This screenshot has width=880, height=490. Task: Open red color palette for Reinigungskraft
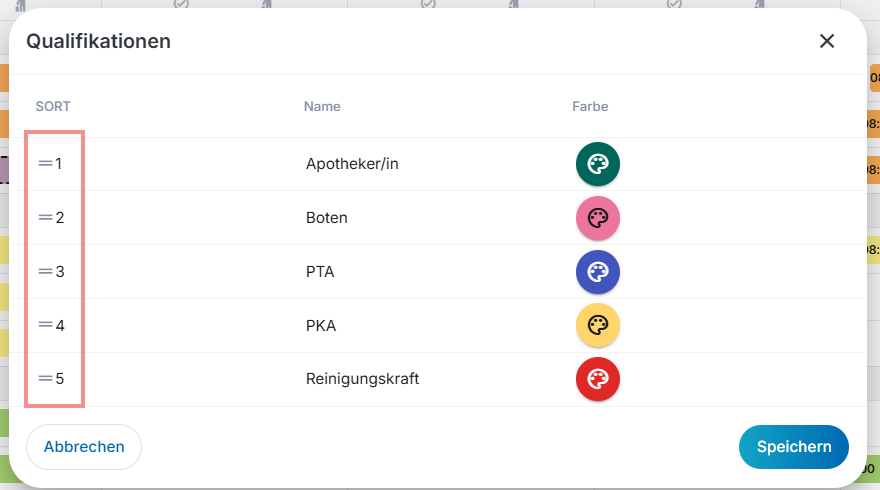598,380
